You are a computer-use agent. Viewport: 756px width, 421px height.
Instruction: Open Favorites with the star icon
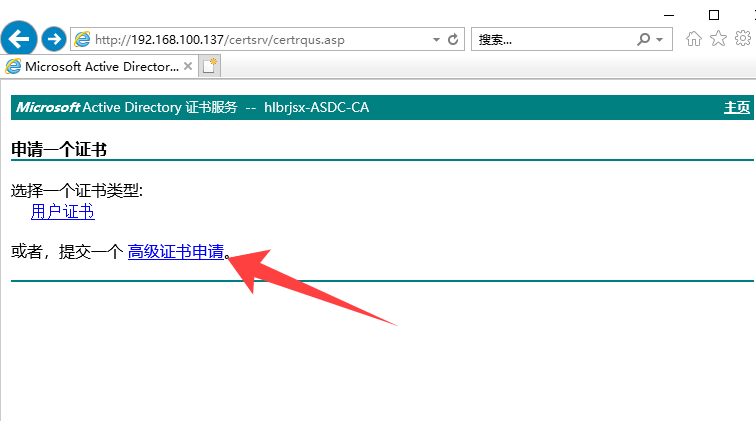pos(718,39)
